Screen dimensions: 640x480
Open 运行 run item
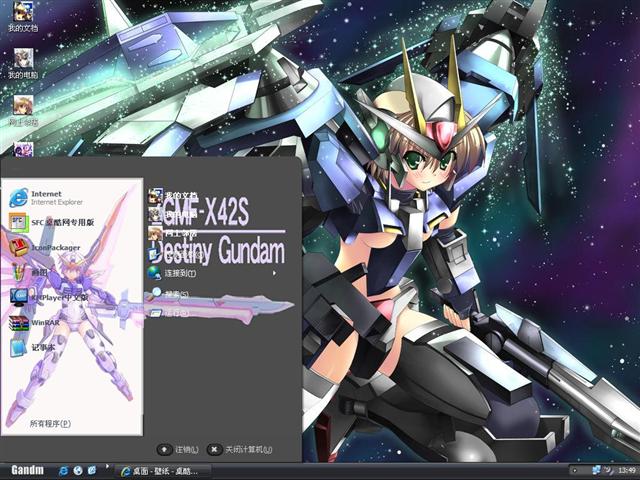[170, 313]
